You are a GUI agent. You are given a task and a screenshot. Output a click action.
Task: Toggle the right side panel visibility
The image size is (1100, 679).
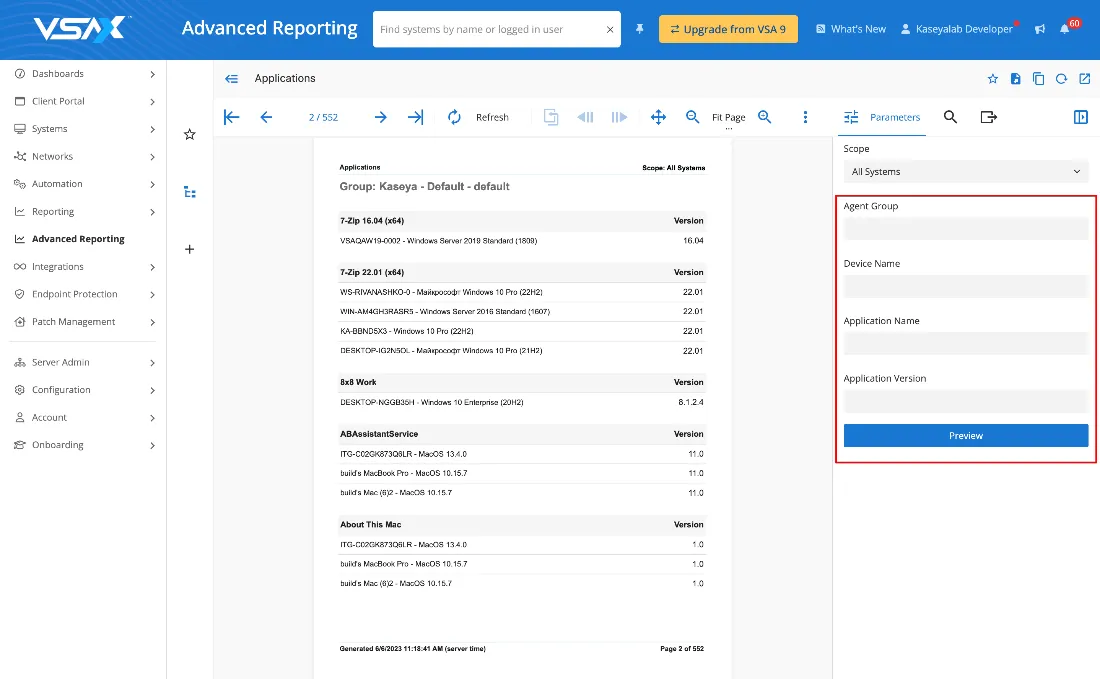(x=1080, y=117)
